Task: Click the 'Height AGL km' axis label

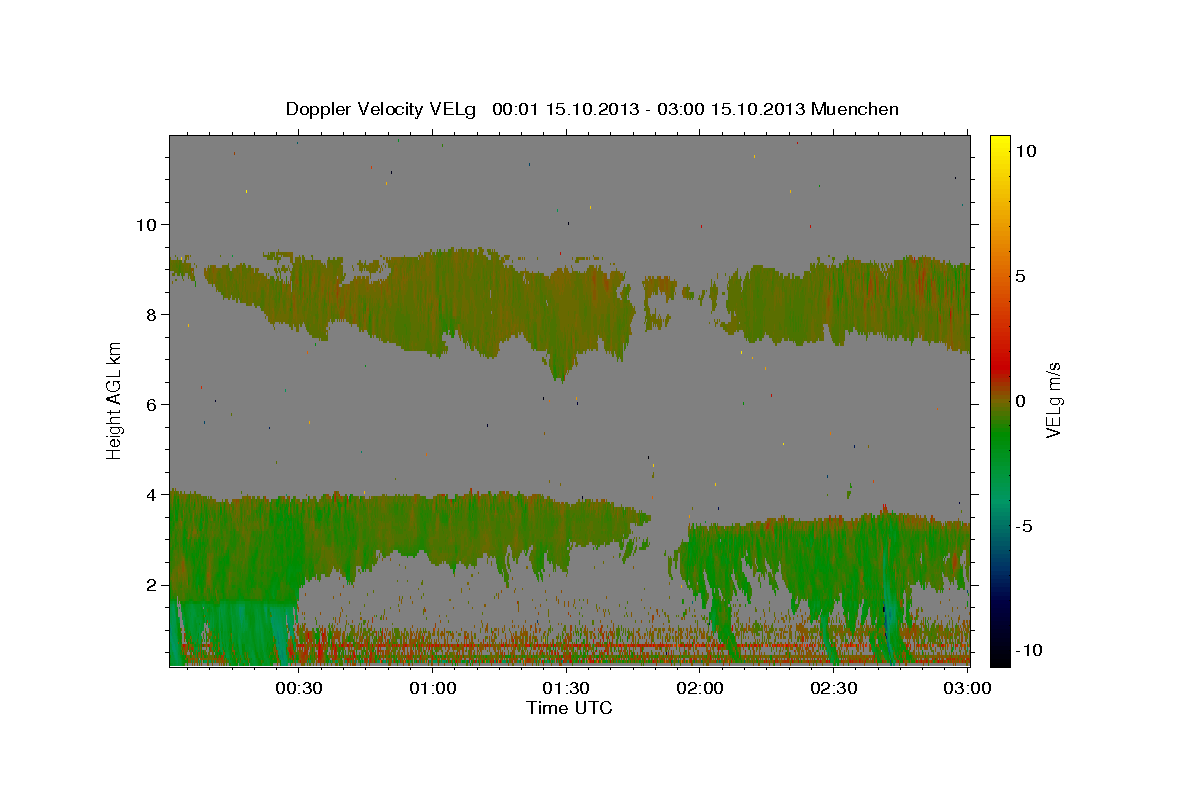Action: [115, 400]
